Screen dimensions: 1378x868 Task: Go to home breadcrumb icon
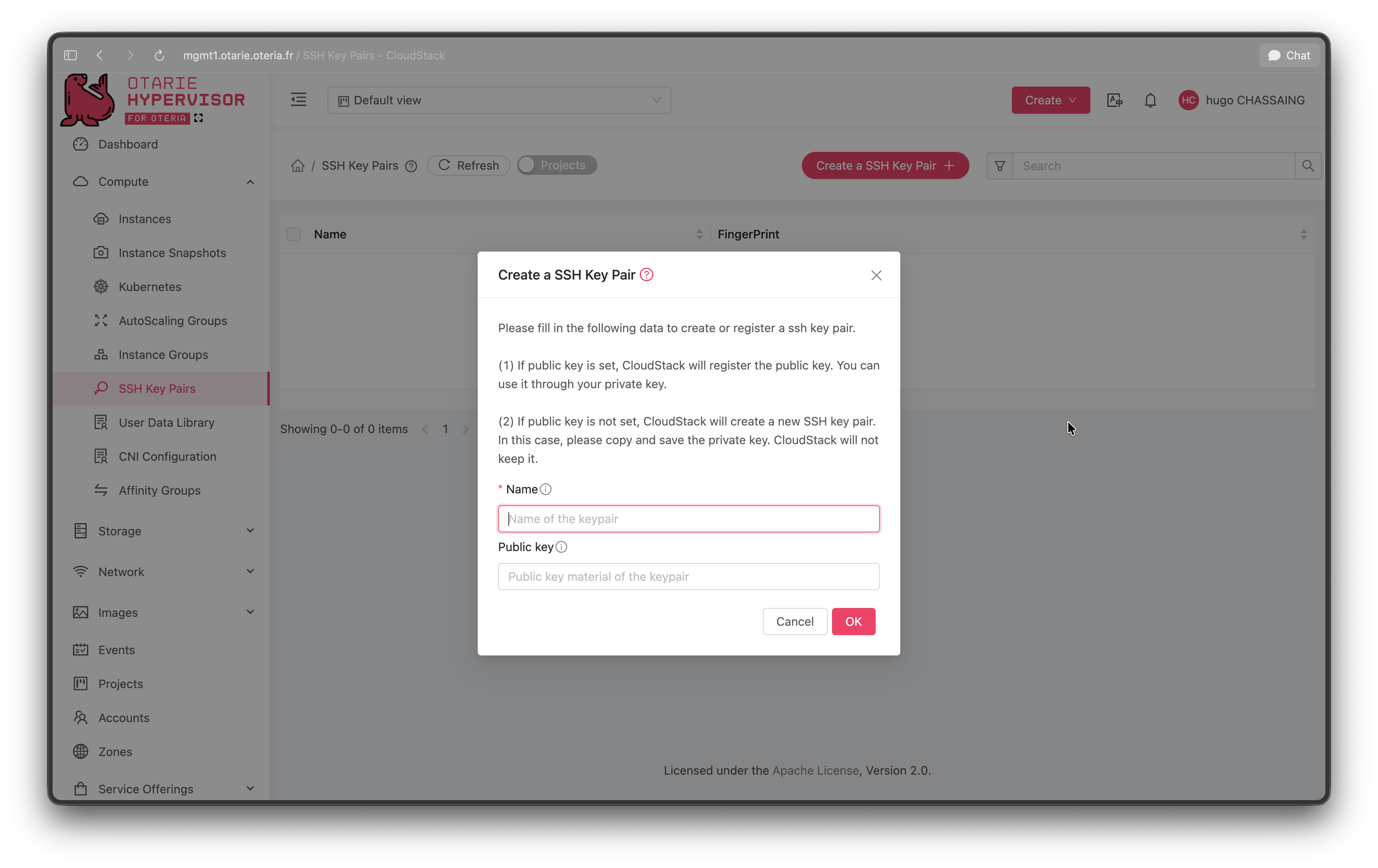click(297, 166)
